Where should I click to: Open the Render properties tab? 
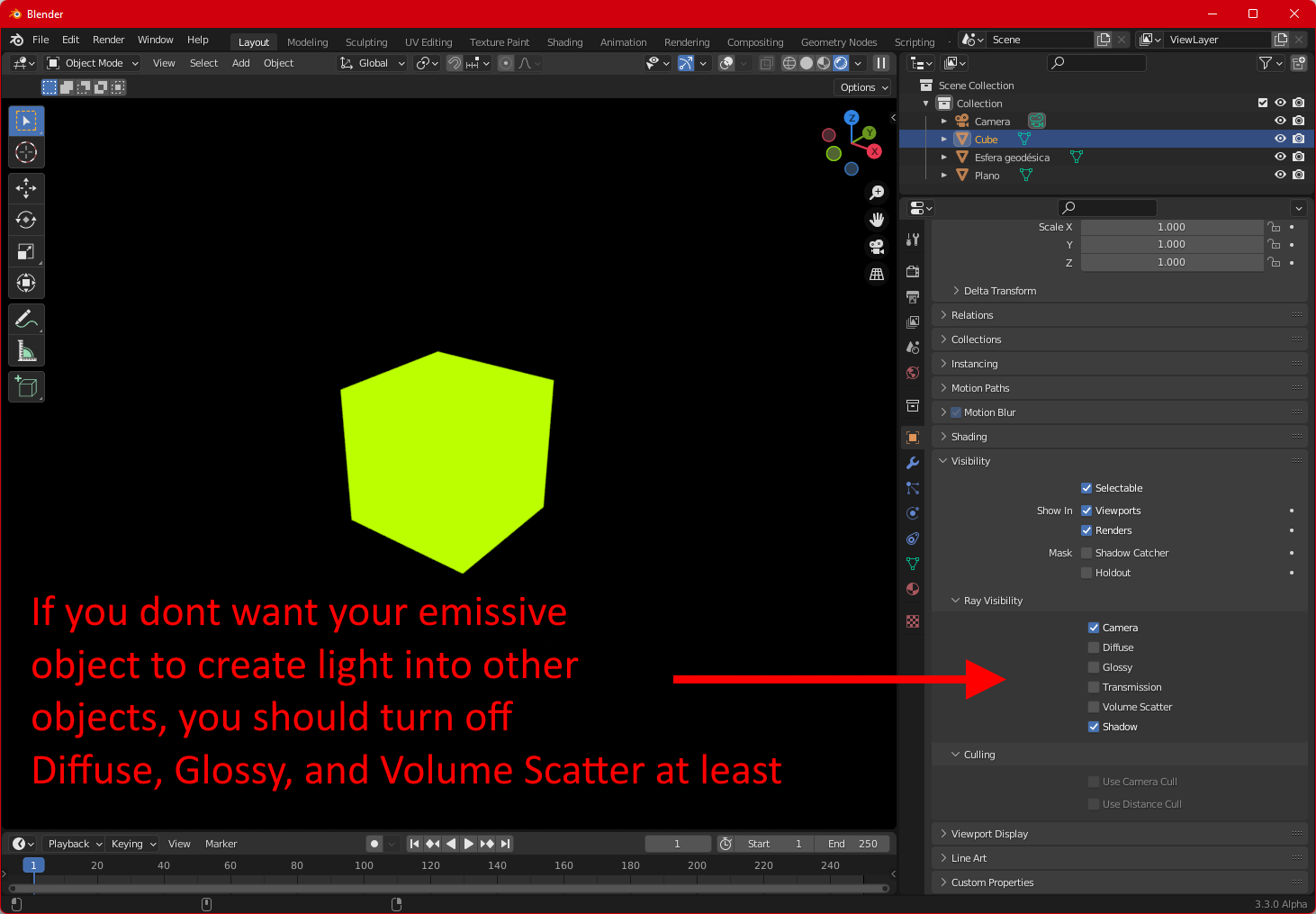[x=913, y=271]
